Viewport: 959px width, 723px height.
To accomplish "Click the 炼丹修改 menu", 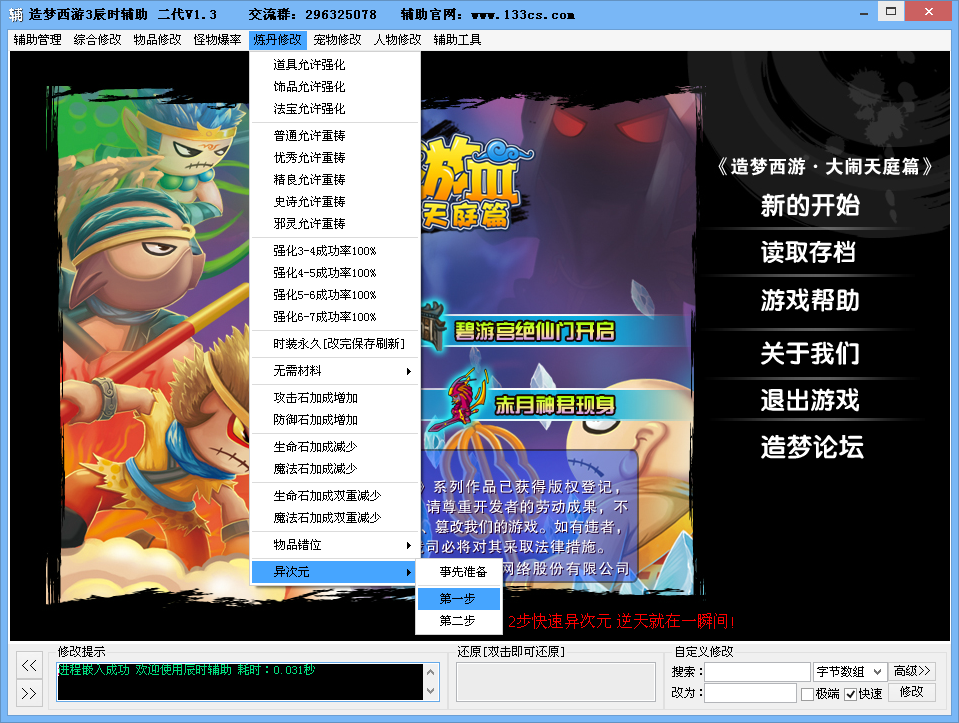I will (x=277, y=40).
